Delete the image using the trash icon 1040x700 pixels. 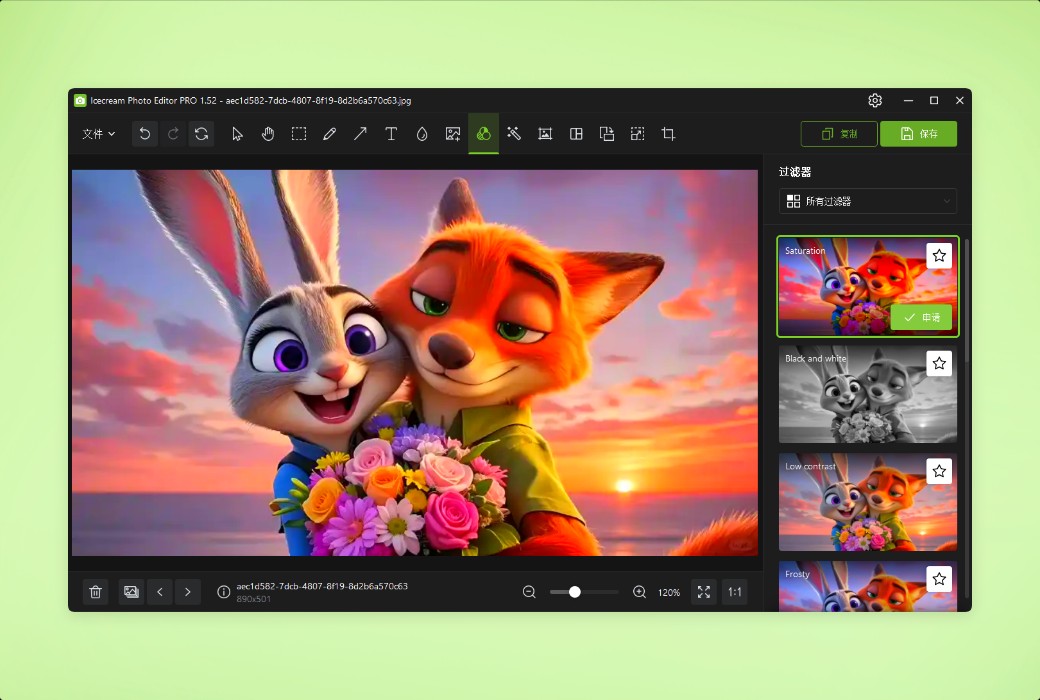click(x=95, y=592)
